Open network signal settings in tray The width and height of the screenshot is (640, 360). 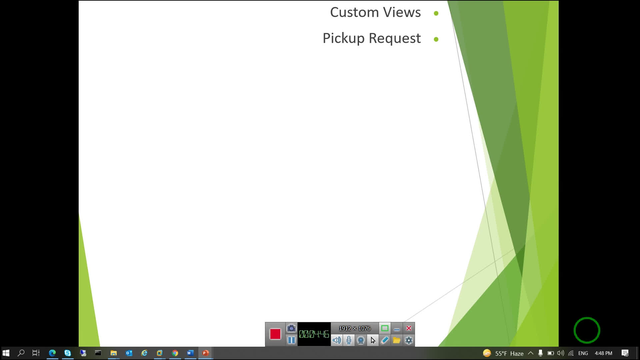coord(571,353)
